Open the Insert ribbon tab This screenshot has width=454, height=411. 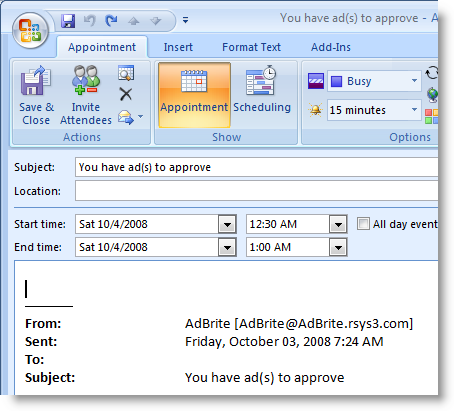click(178, 47)
